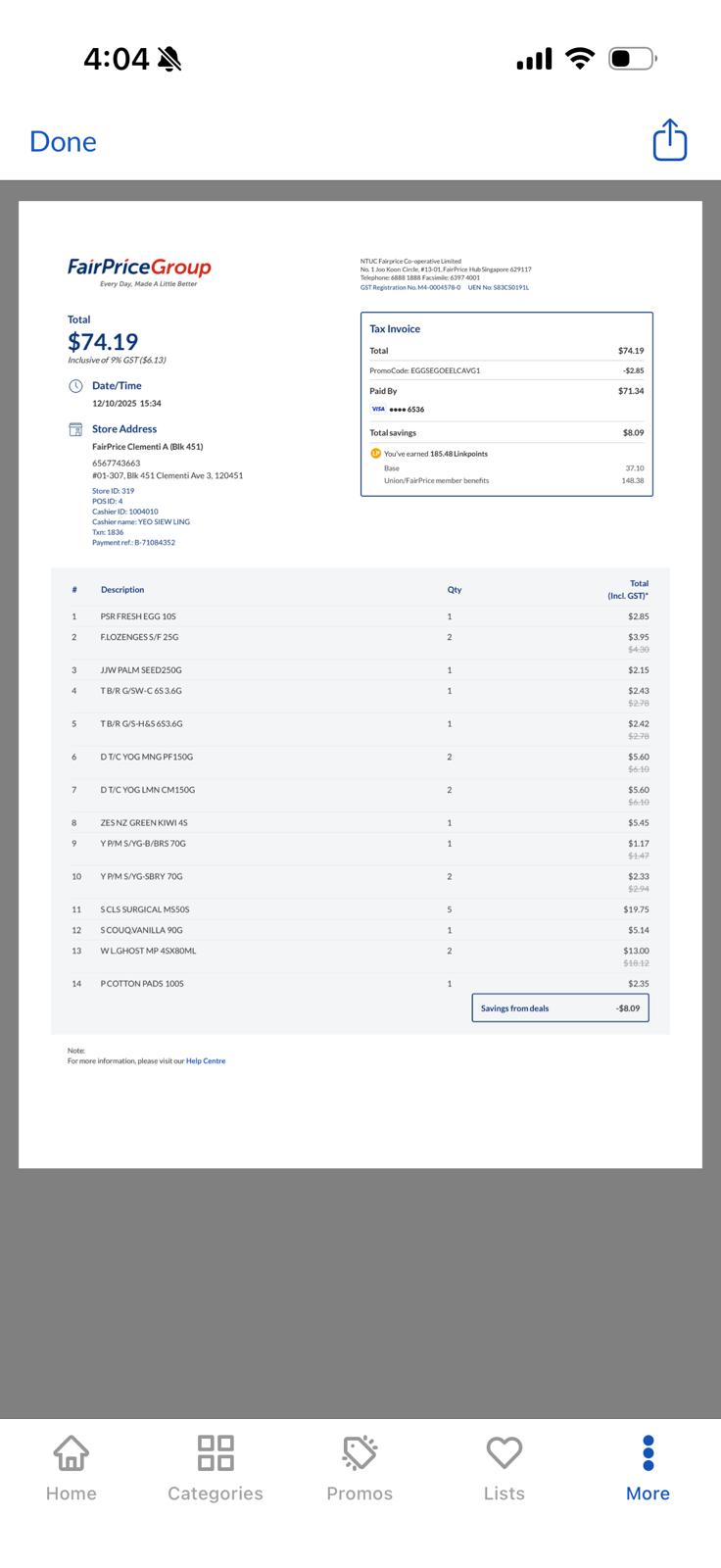Tap the cellular signal icon

[x=534, y=60]
